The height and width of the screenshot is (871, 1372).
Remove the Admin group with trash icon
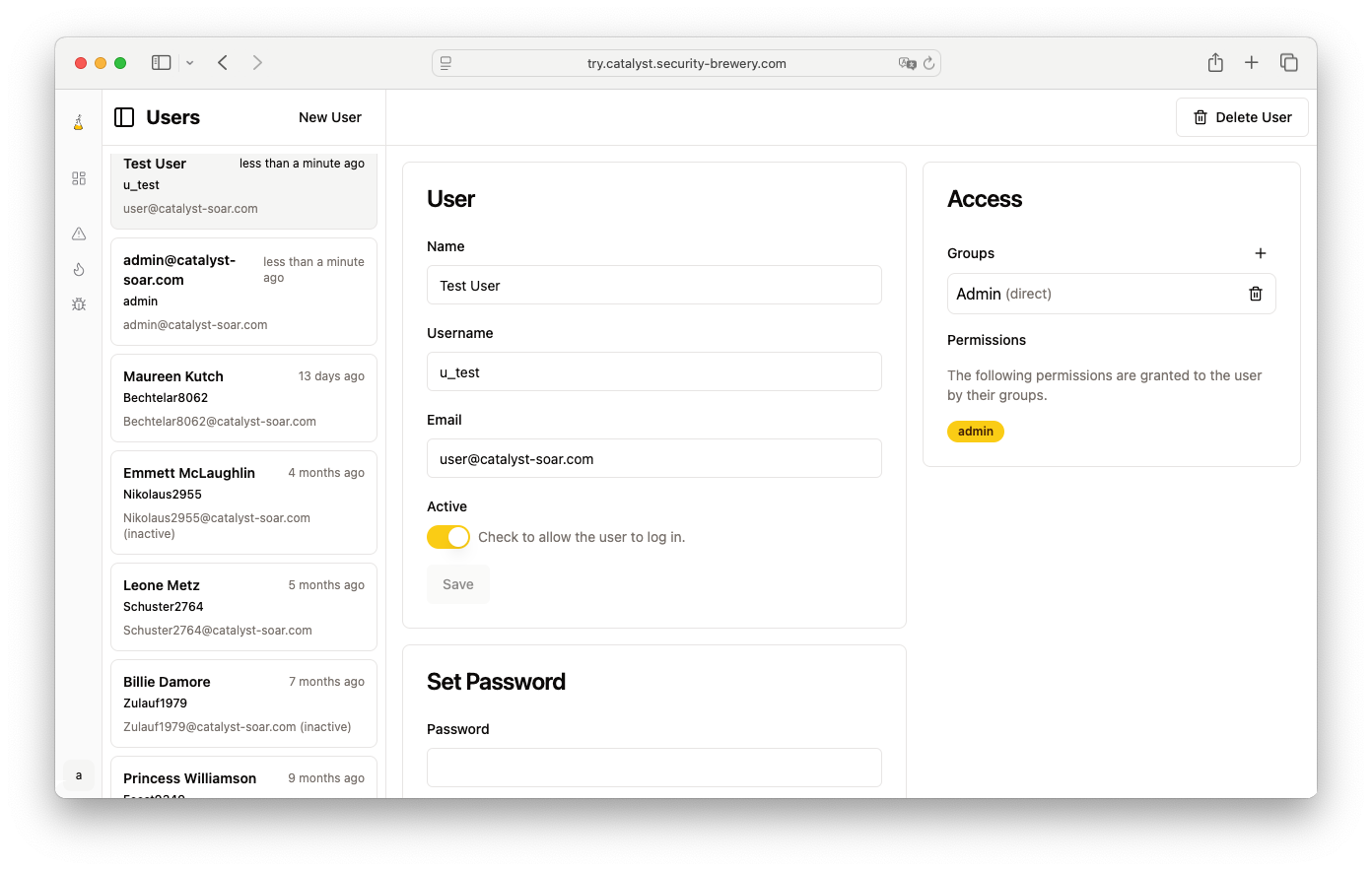(x=1255, y=294)
